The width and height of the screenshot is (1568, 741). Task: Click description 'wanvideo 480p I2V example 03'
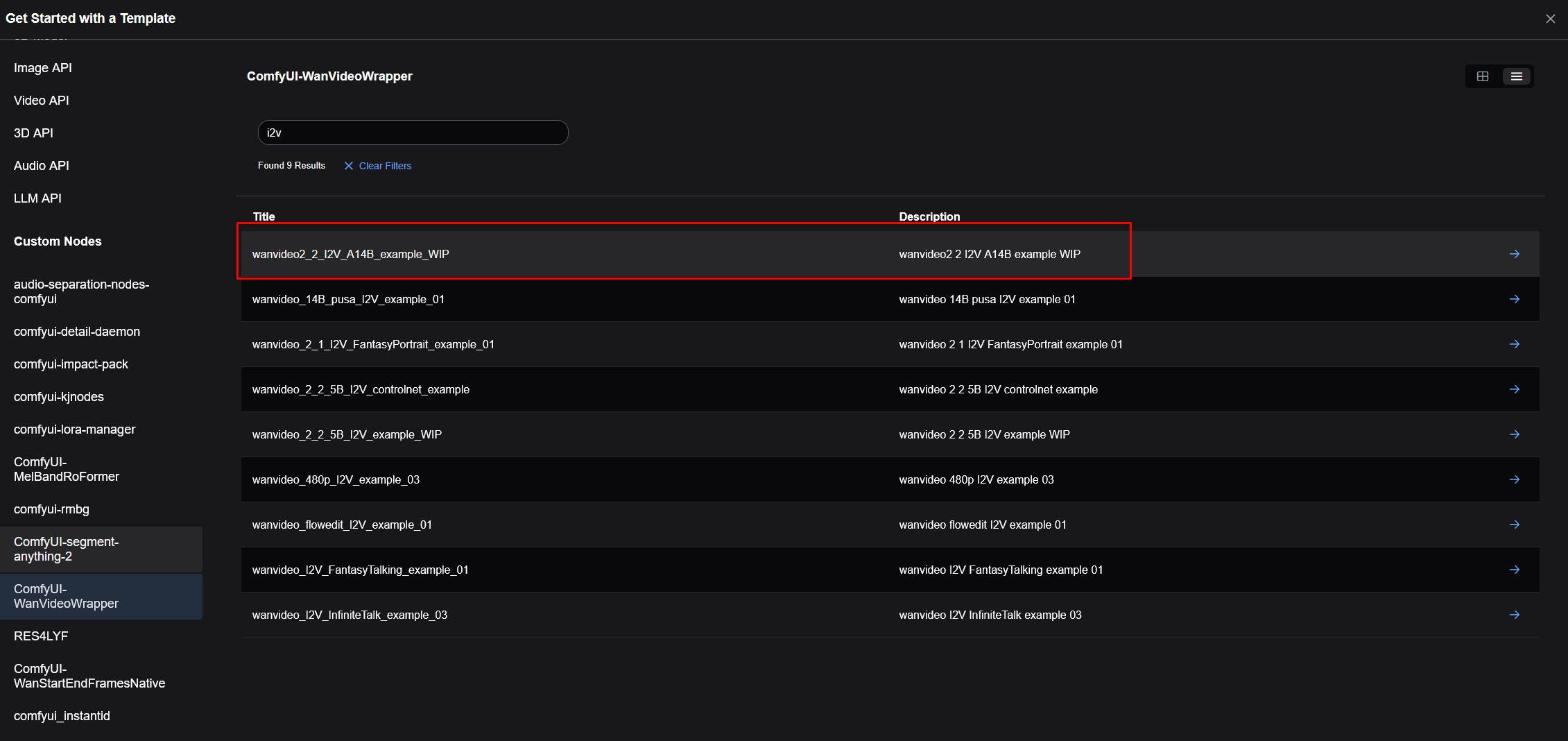[976, 479]
